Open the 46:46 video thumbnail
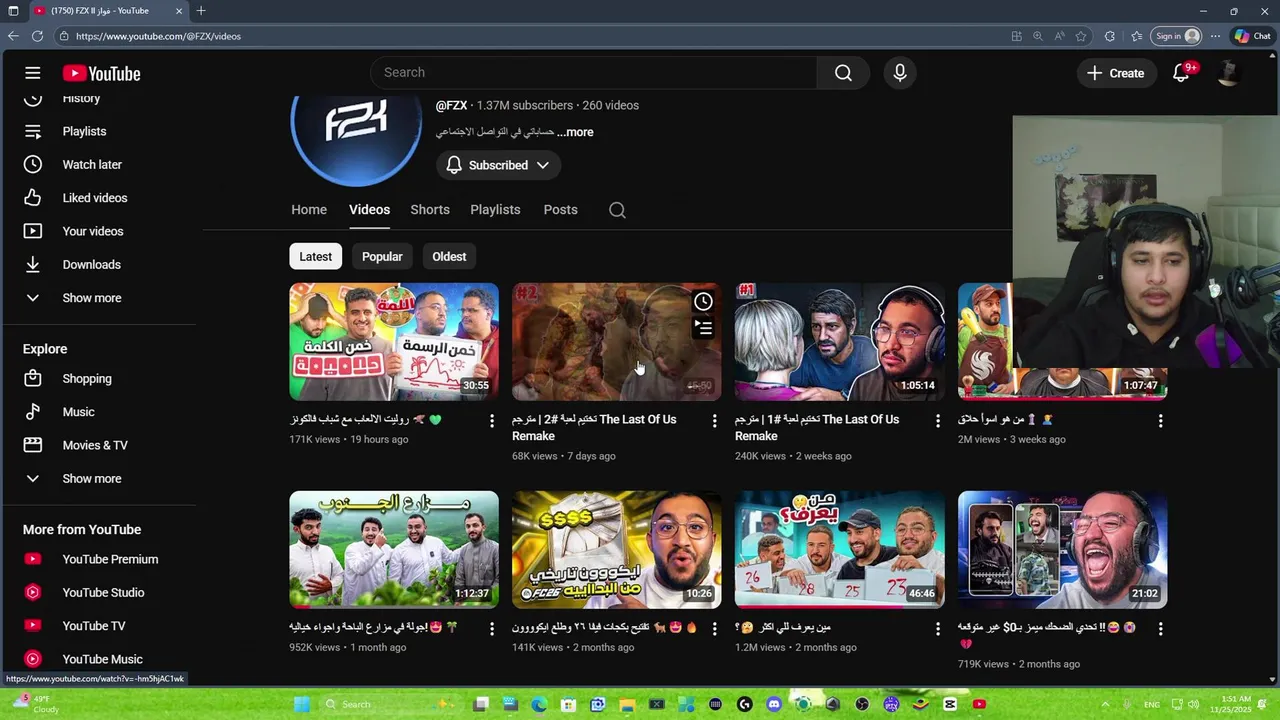This screenshot has height=720, width=1280. pos(840,550)
